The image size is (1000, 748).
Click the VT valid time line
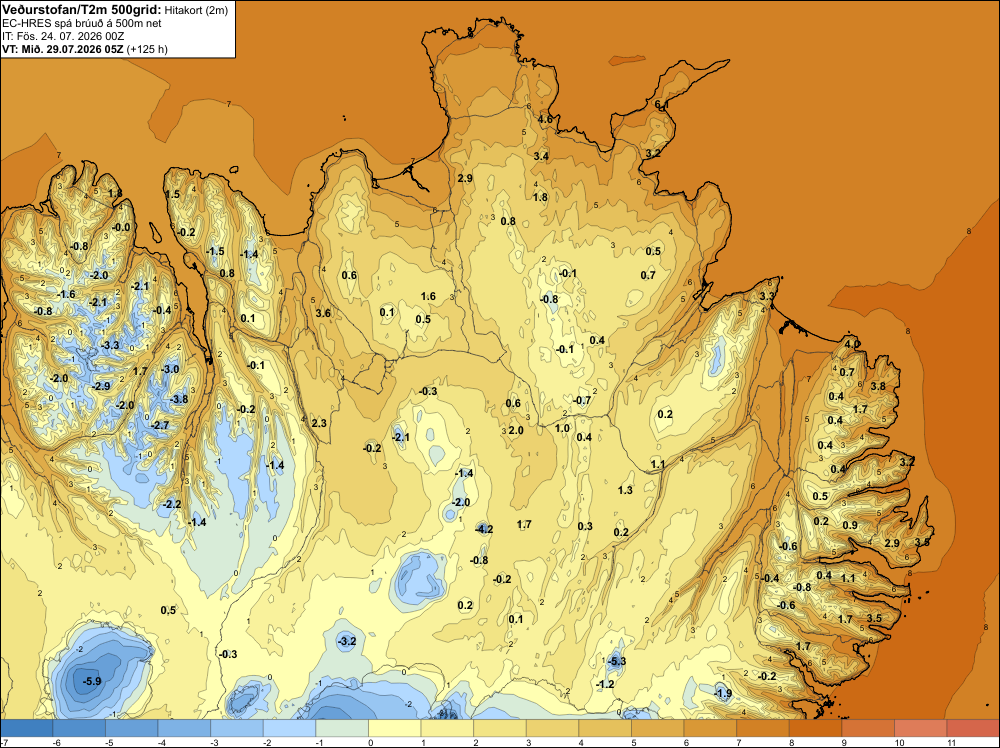click(85, 49)
